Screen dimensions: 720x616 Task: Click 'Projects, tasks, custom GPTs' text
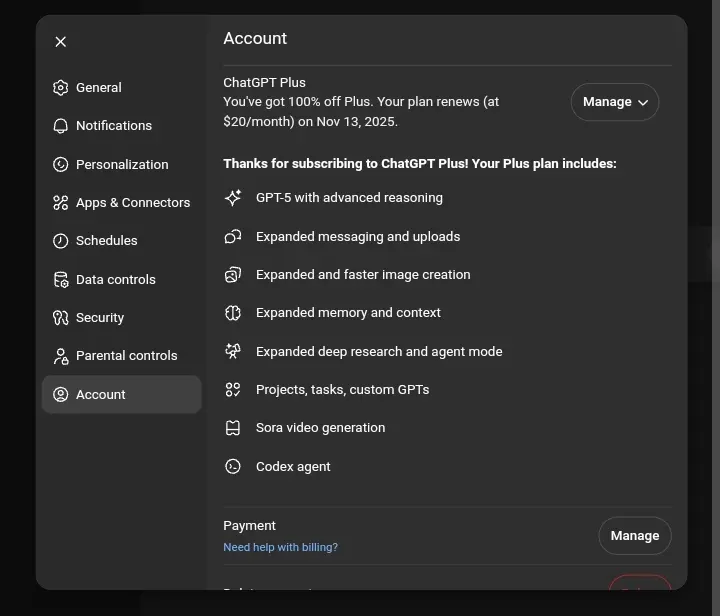tap(343, 390)
